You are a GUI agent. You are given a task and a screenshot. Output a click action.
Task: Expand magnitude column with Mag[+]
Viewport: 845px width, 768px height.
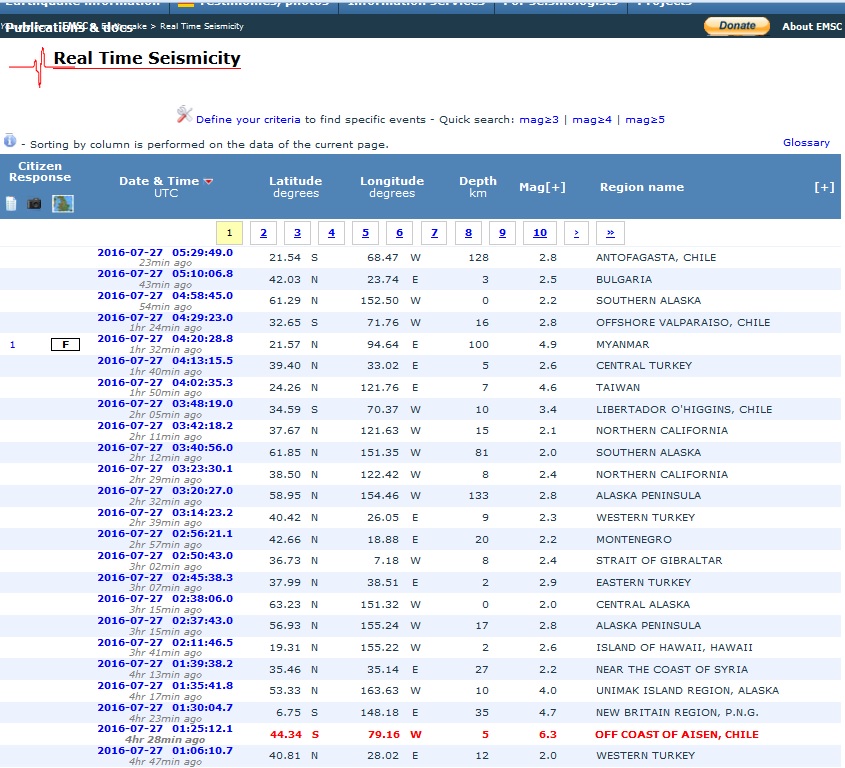(x=542, y=187)
